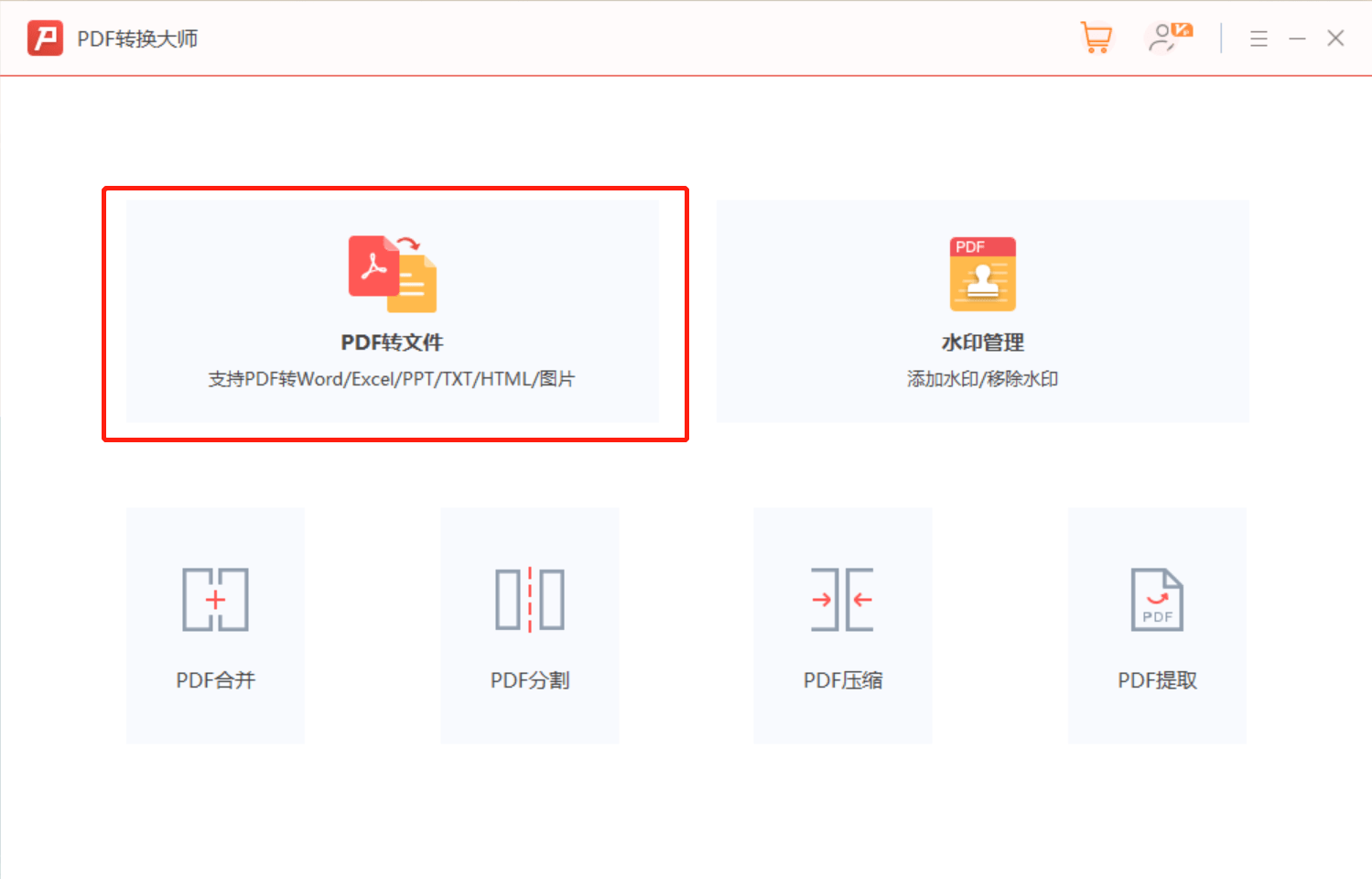The image size is (1372, 879).
Task: Select the PDF分割 split icon
Action: [x=530, y=600]
